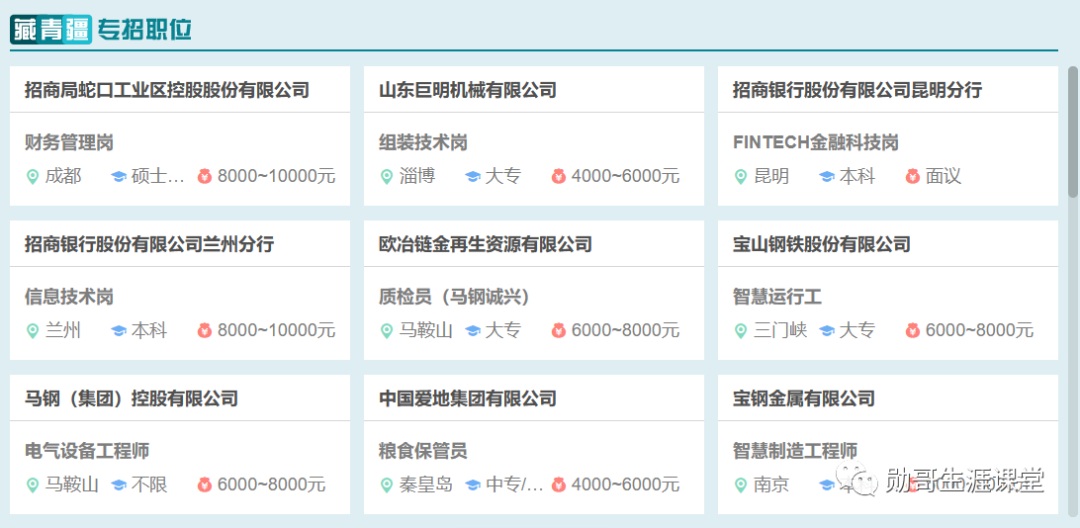The image size is (1080, 528).
Task: Click location pin icon beside 南京
Action: [740, 485]
